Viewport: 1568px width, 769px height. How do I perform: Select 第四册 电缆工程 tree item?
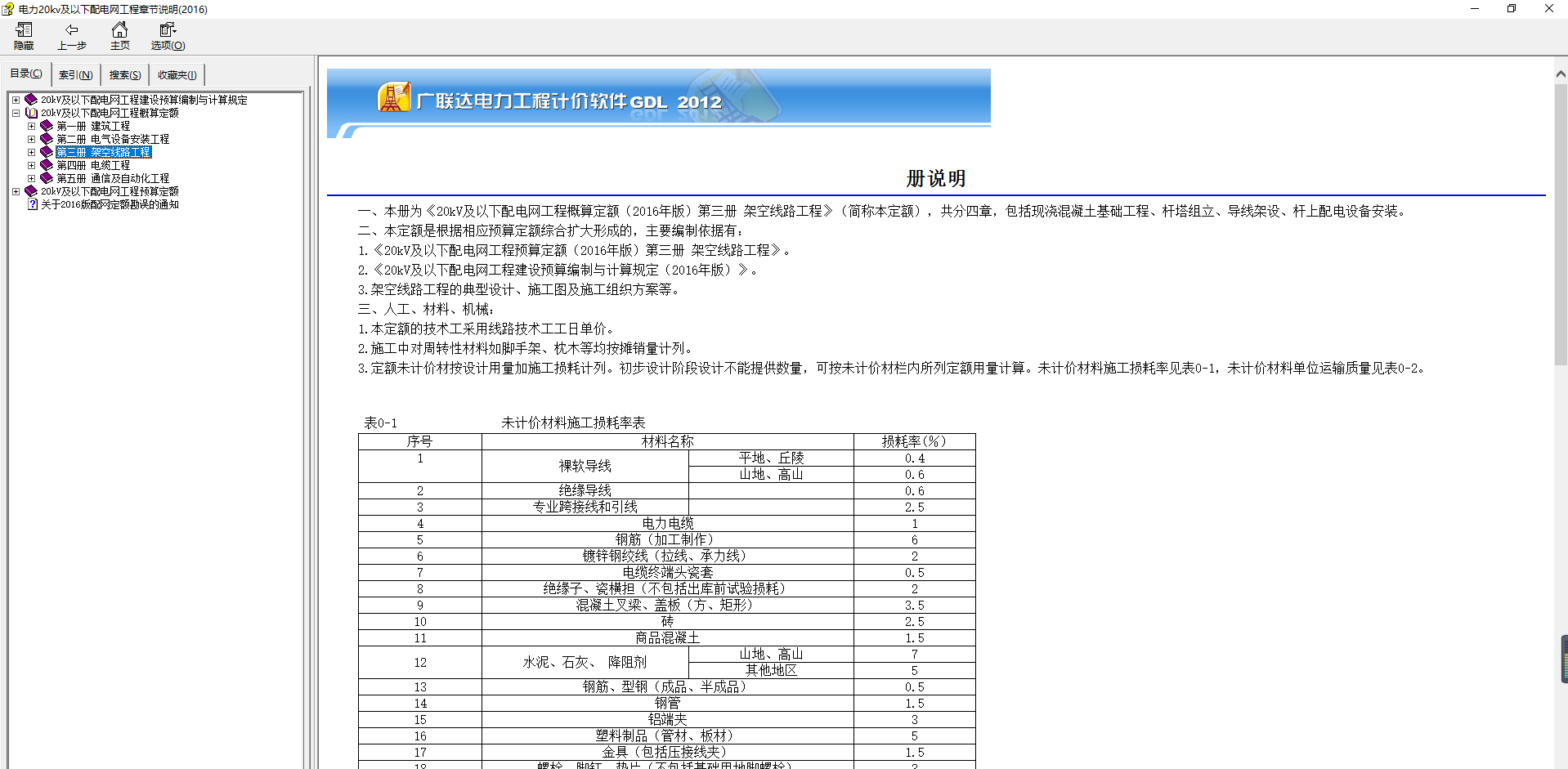pyautogui.click(x=93, y=165)
